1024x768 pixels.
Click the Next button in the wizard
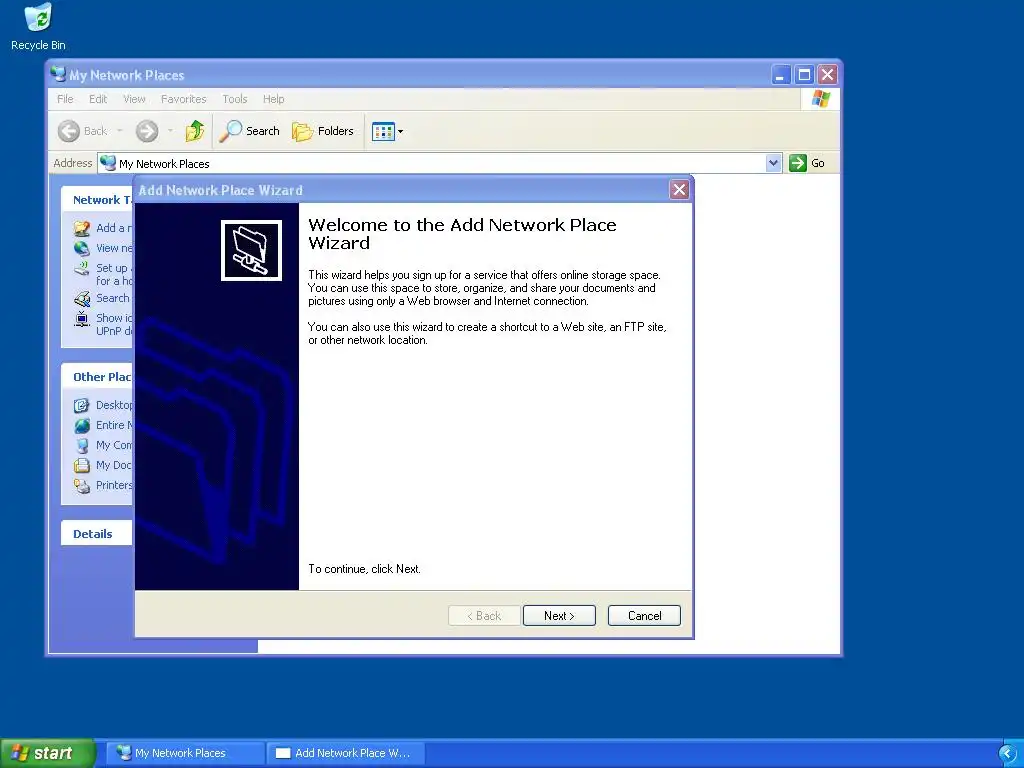[559, 616]
